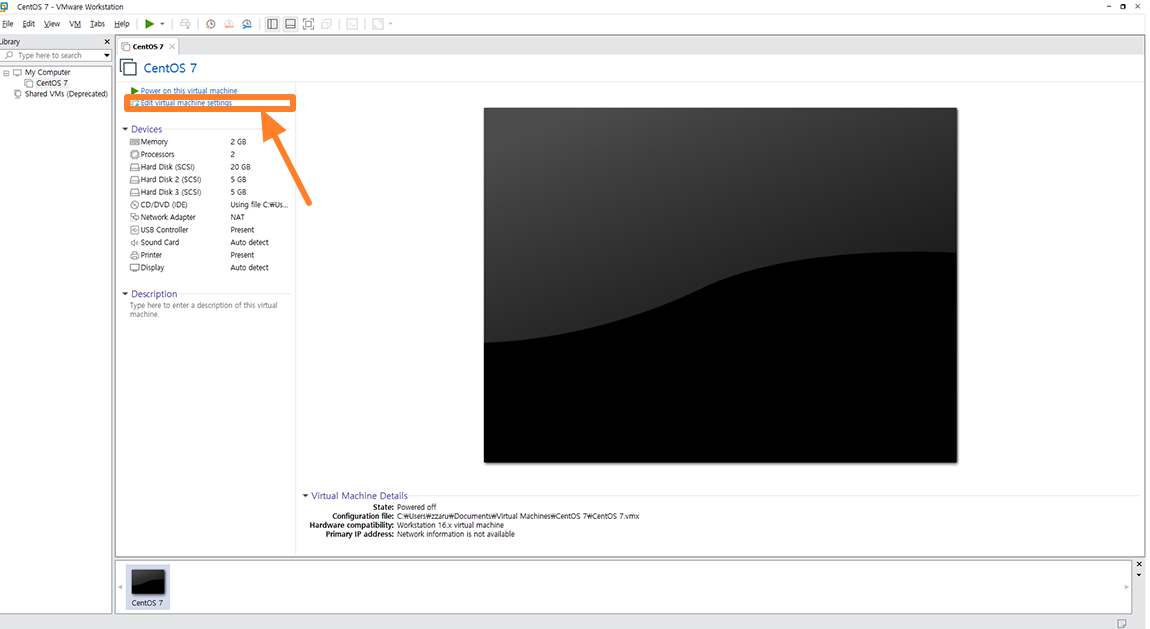Collapse the Virtual Machine Details section
Screen dimensions: 1150x629
tap(305, 496)
